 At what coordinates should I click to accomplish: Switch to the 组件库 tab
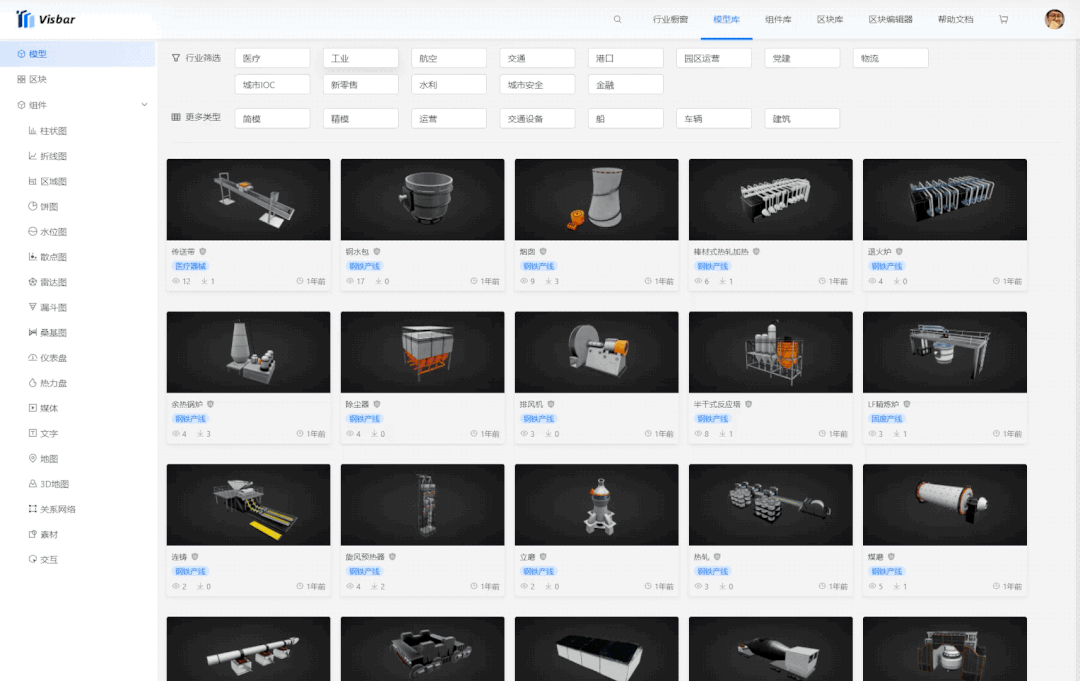(x=778, y=19)
